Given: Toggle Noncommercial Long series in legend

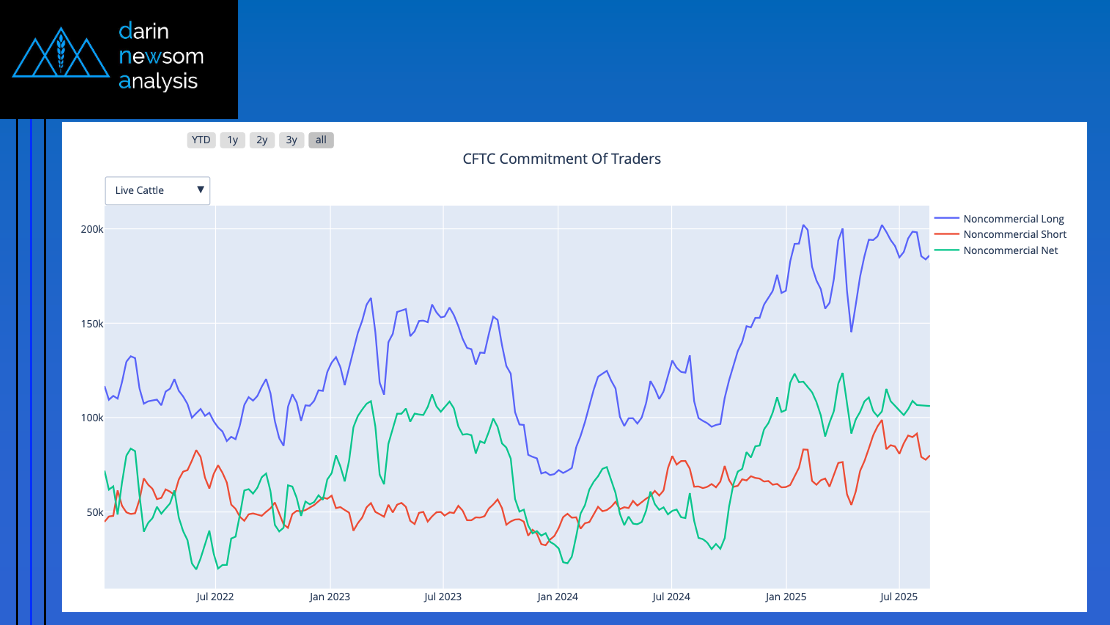Looking at the screenshot, I should pyautogui.click(x=1013, y=219).
